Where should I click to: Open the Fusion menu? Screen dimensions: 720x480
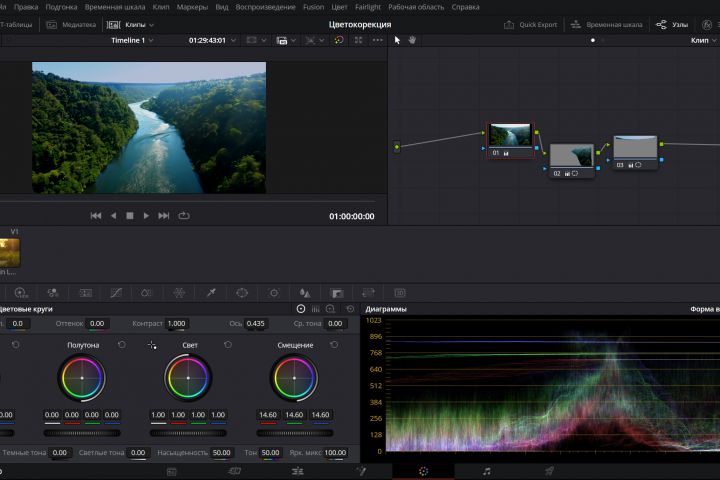313,7
